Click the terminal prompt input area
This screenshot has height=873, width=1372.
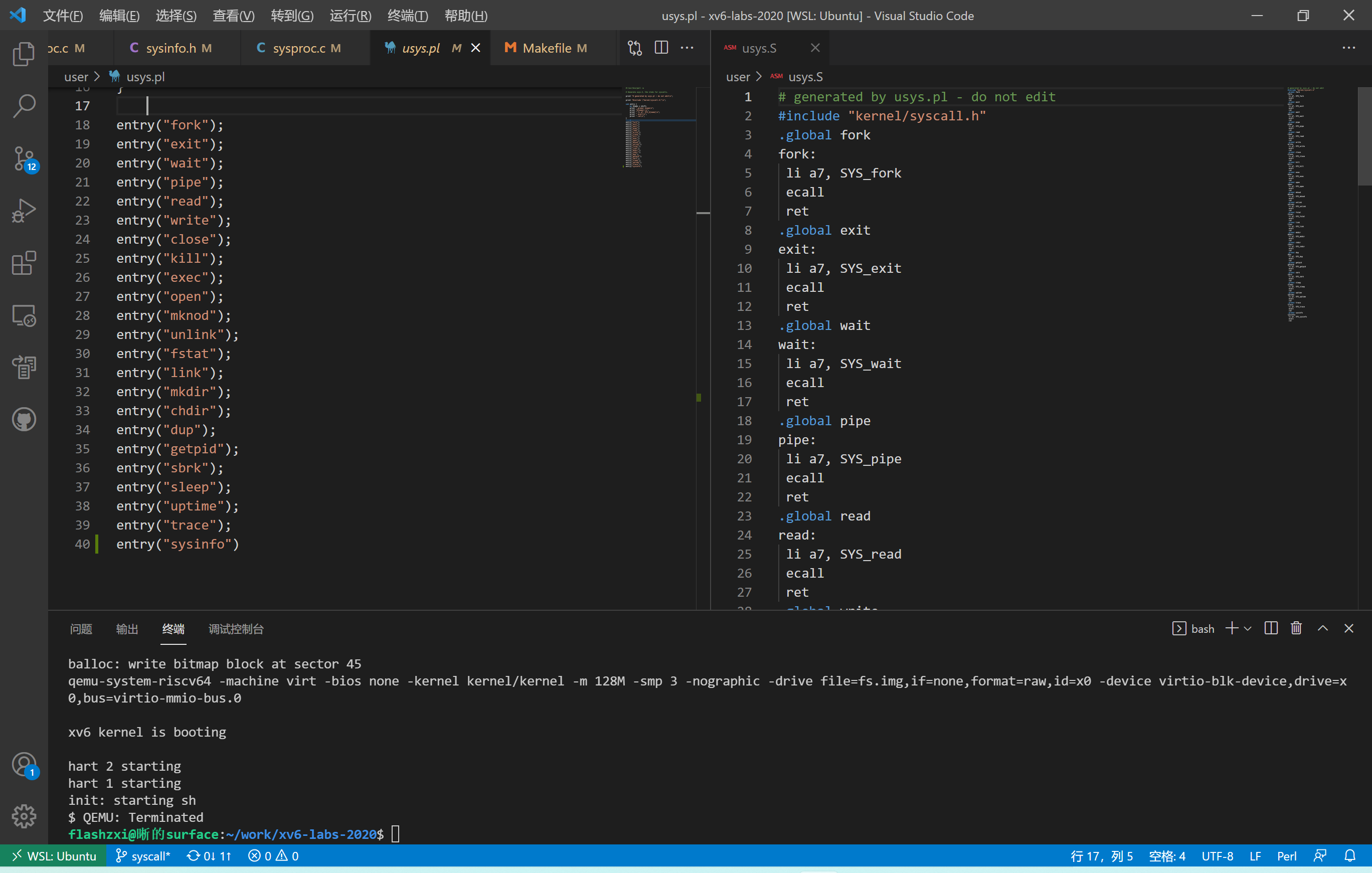click(x=396, y=834)
